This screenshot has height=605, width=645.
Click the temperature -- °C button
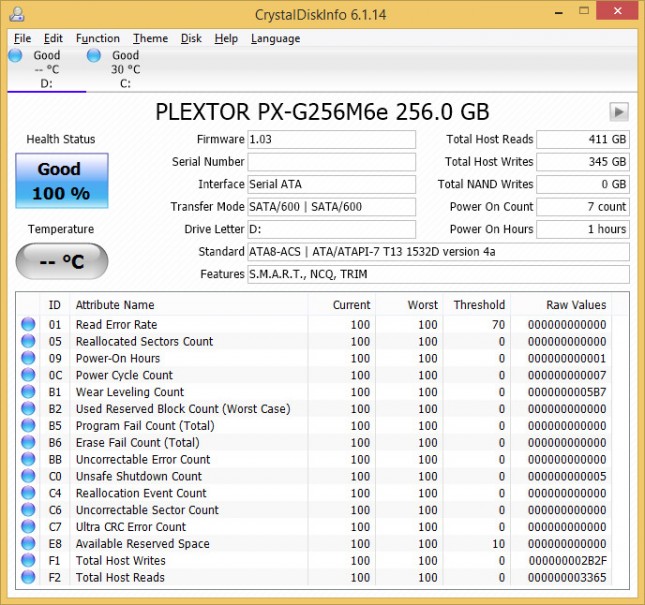tap(62, 261)
